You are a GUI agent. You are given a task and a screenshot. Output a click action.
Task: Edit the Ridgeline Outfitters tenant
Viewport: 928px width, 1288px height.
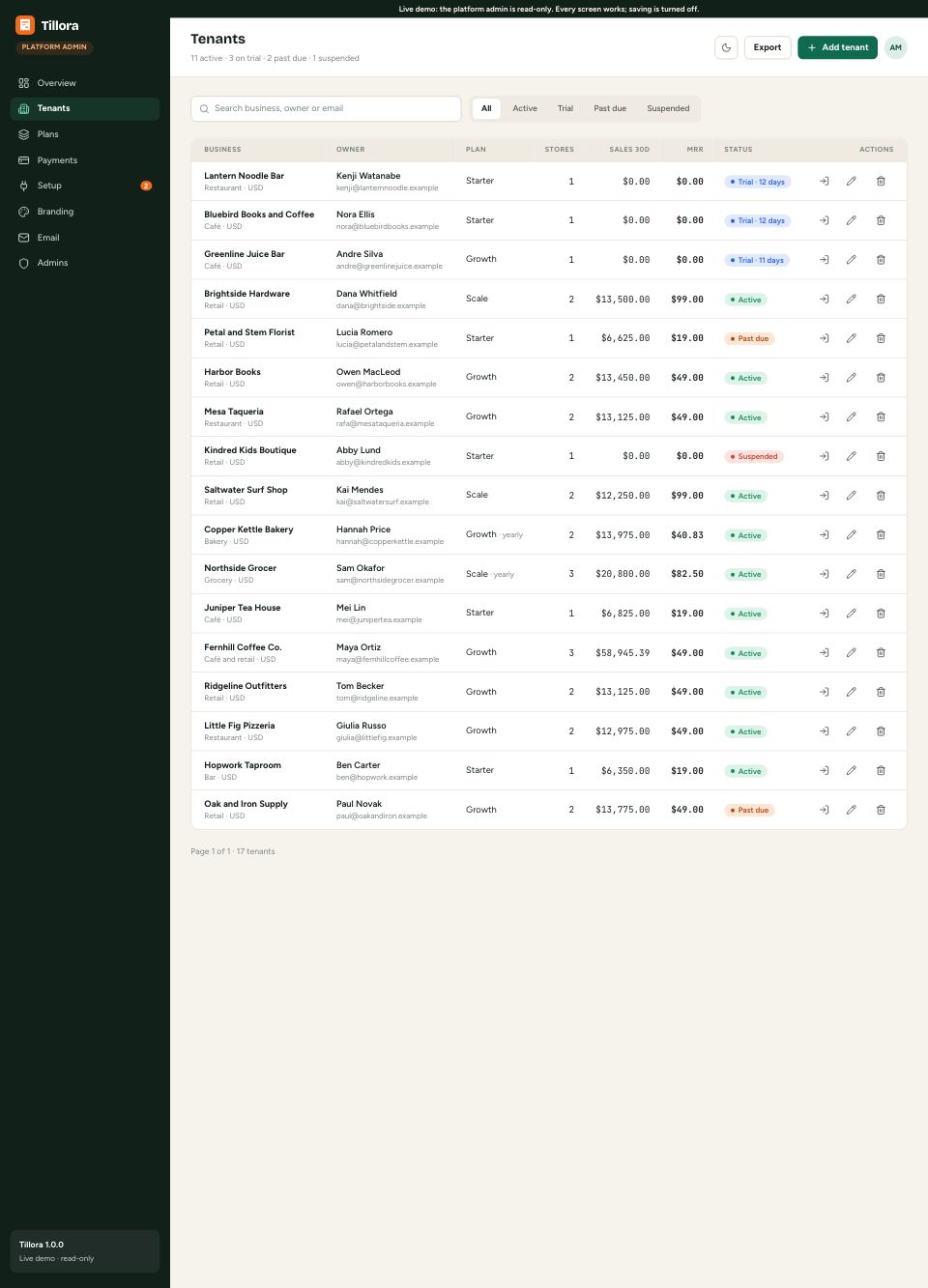(x=852, y=692)
